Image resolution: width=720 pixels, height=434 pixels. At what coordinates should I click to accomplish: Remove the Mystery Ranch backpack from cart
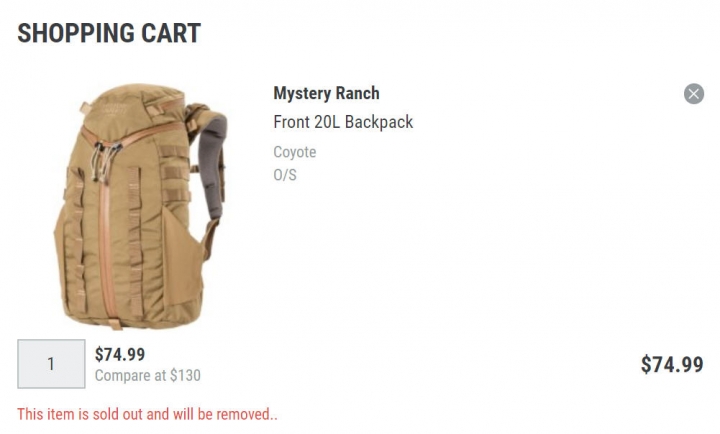[693, 94]
